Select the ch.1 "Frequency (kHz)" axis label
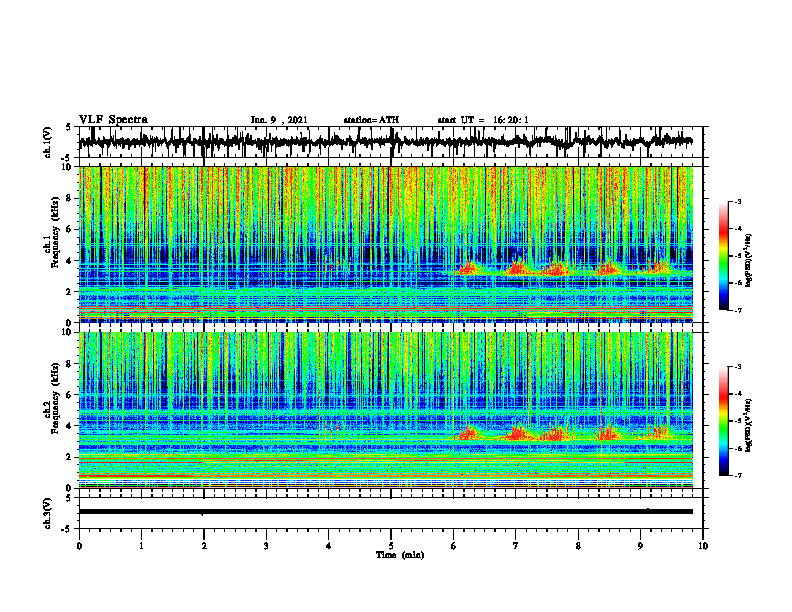Screen dimensions: 792x612 pyautogui.click(x=55, y=231)
